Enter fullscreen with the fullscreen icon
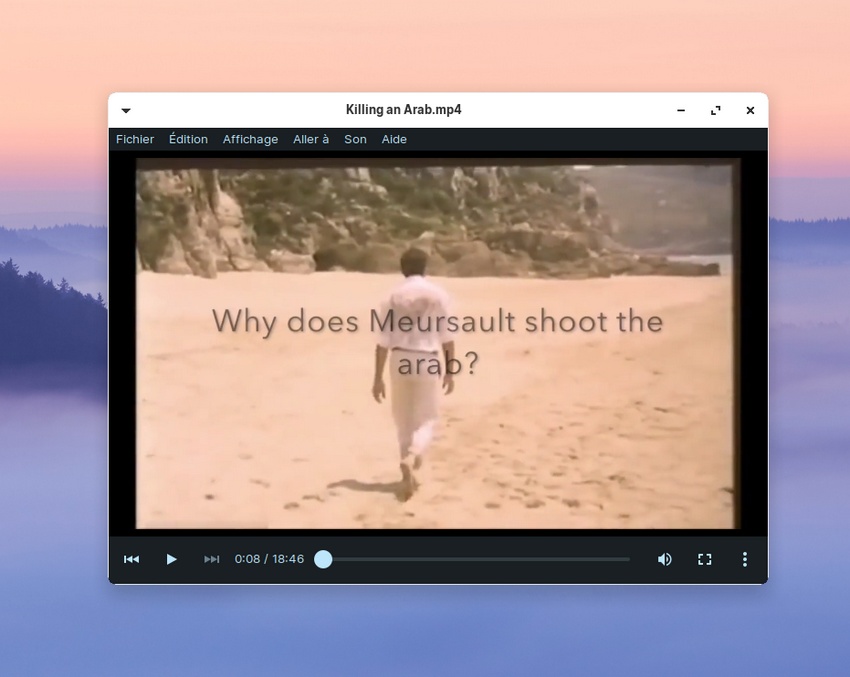Screen dimensions: 850x677 click(x=704, y=559)
